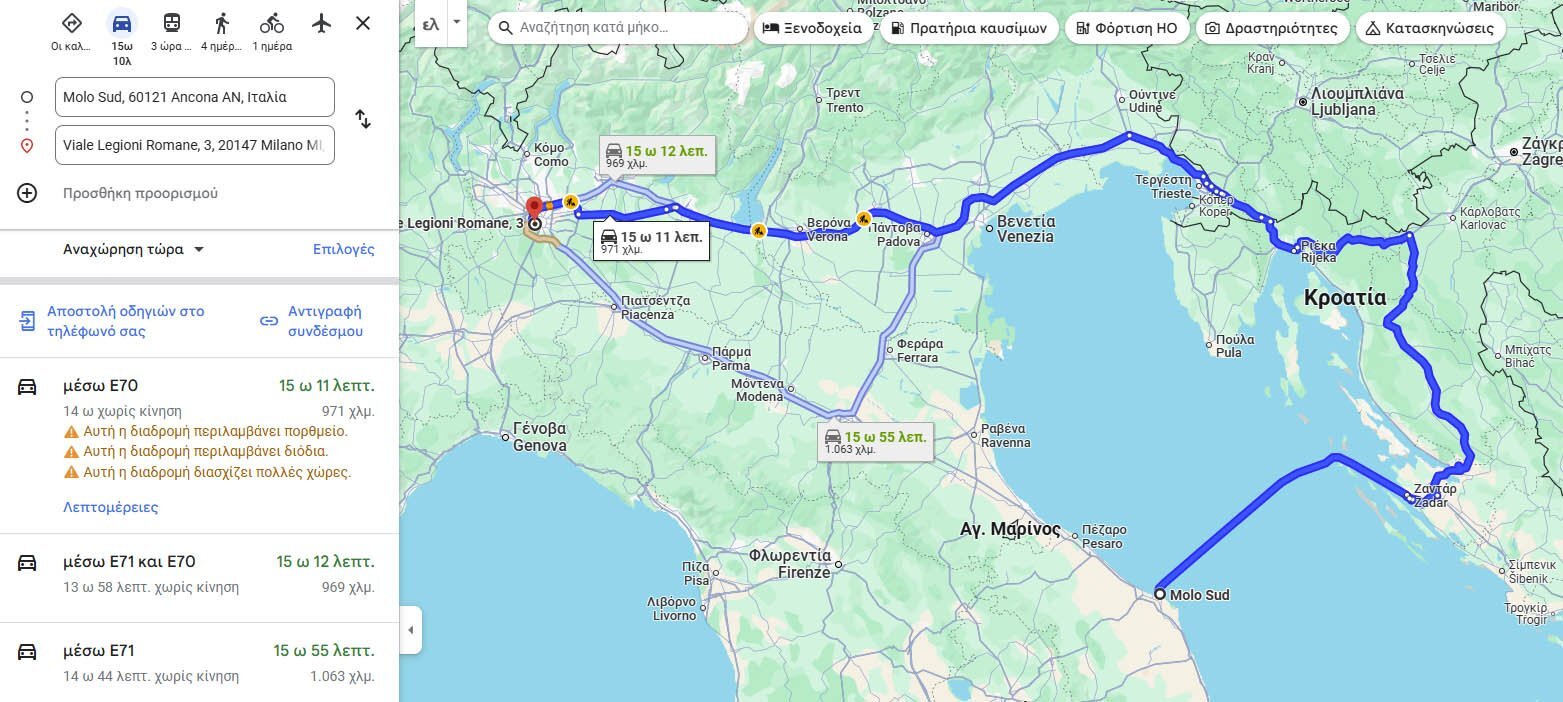Show Κατασκηνώσεις campgrounds along route

pyautogui.click(x=1430, y=28)
